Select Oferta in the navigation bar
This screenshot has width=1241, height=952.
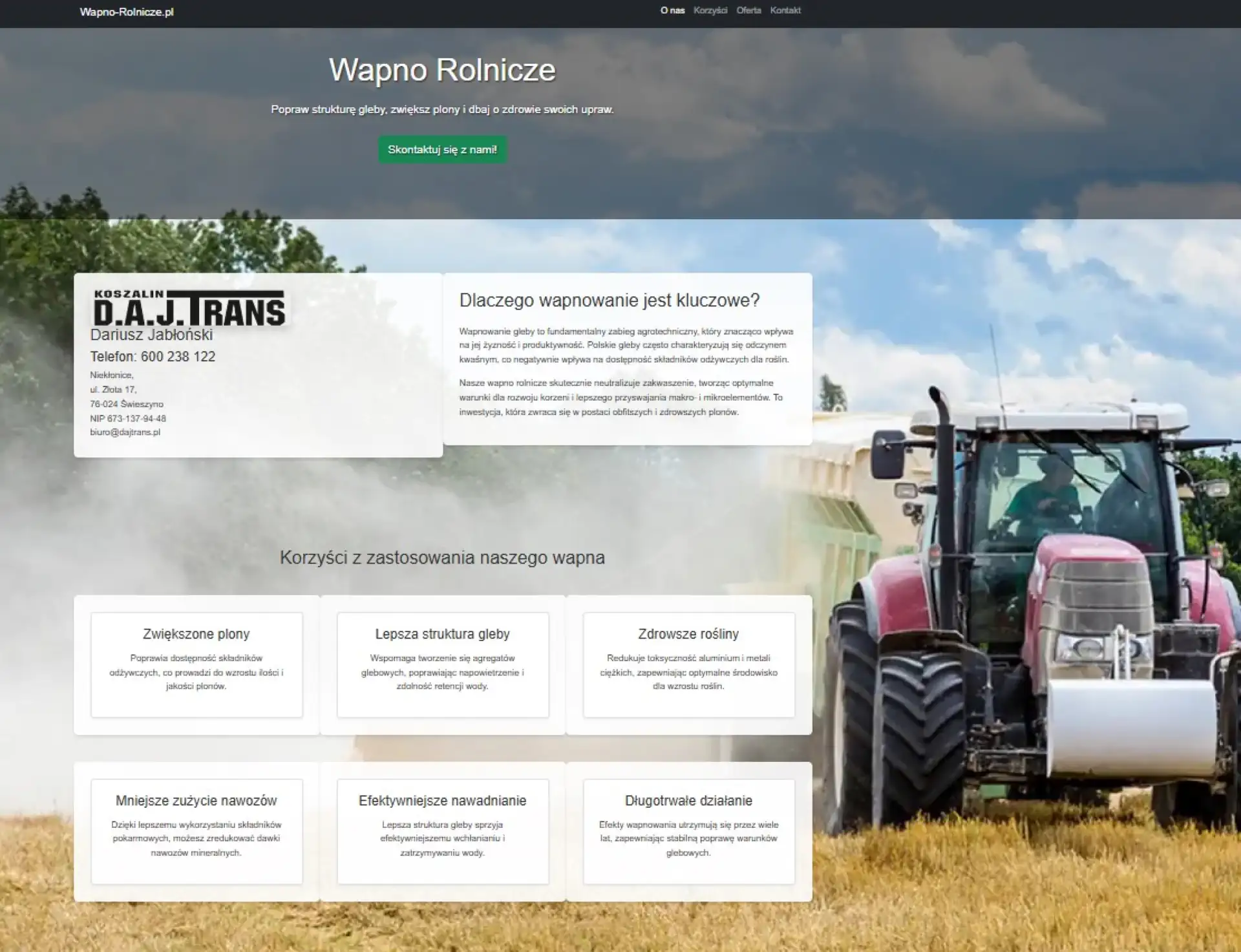click(748, 10)
